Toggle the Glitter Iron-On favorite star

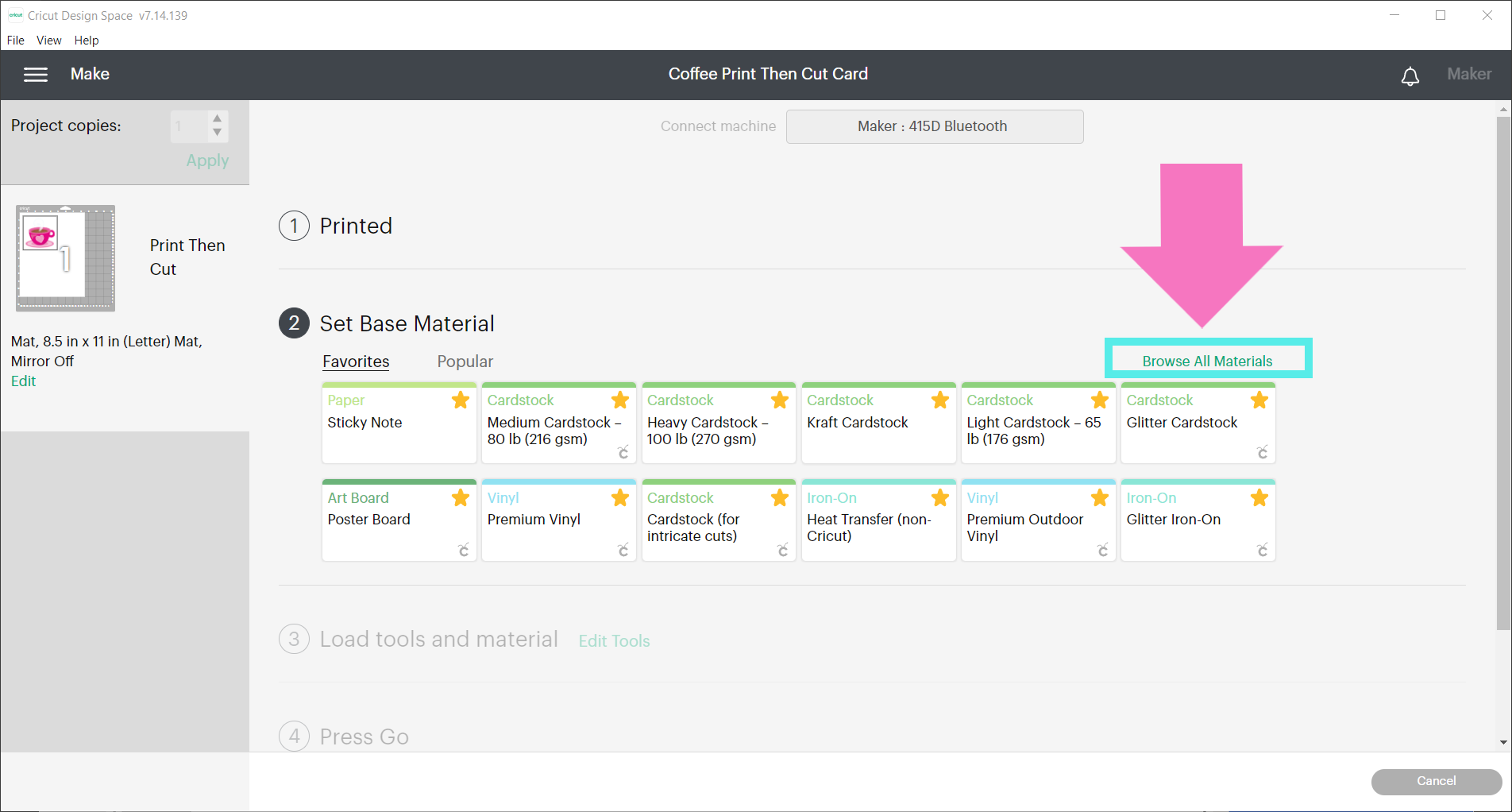1259,498
